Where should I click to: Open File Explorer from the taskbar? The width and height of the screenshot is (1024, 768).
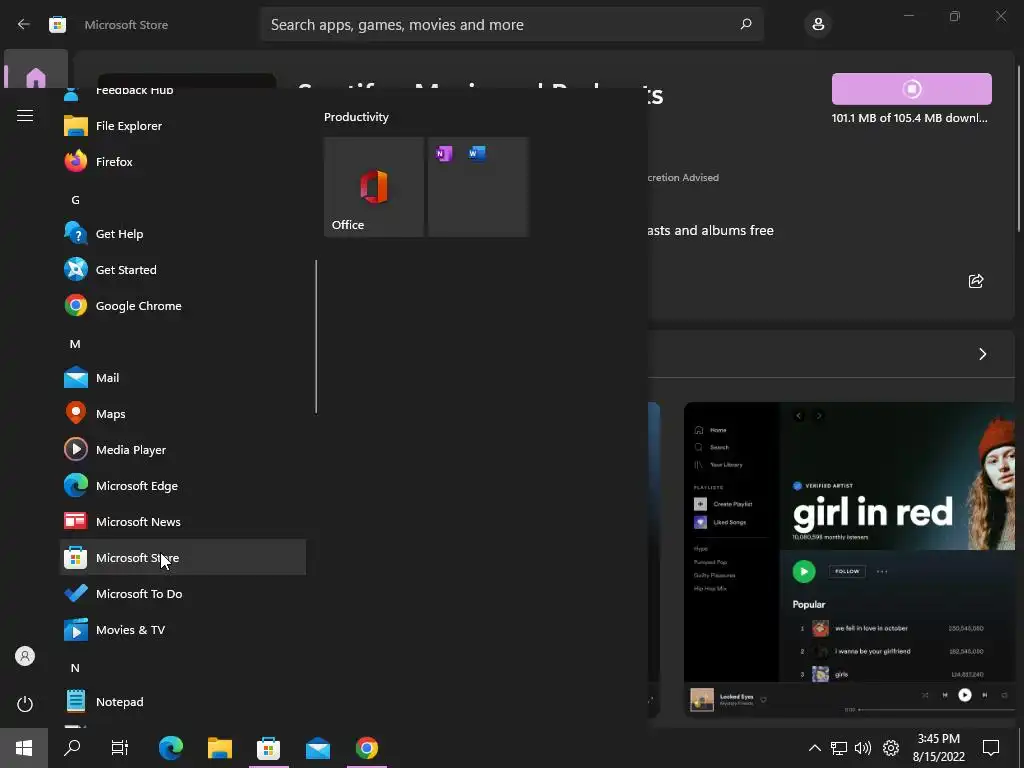coord(219,748)
